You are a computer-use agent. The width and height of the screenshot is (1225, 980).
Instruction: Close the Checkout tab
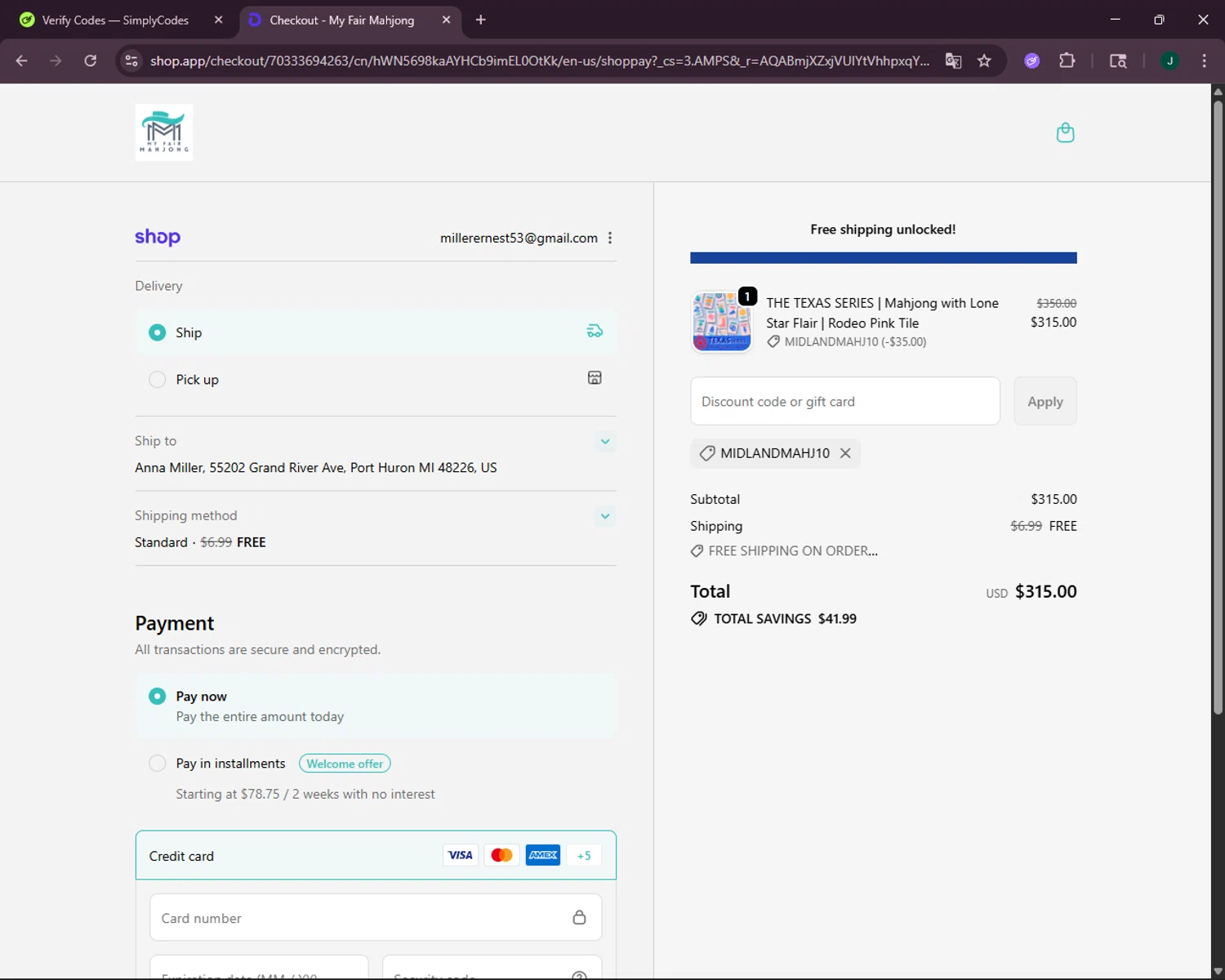(x=446, y=20)
